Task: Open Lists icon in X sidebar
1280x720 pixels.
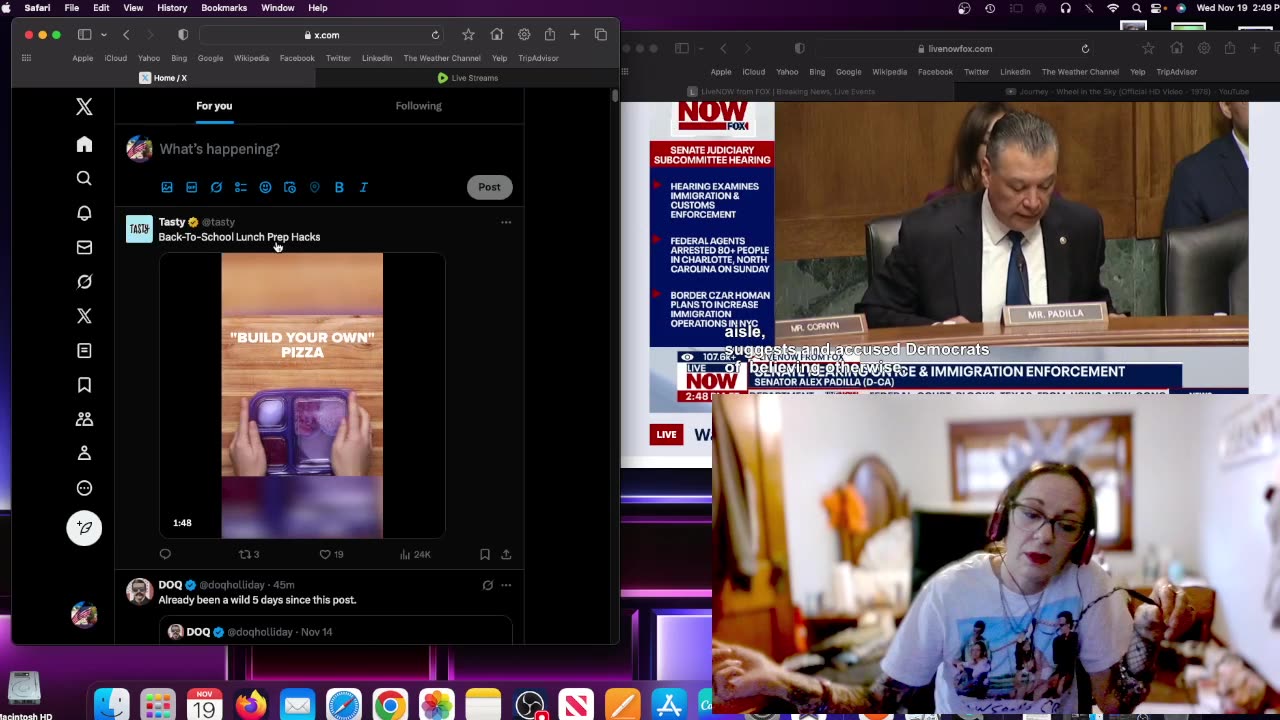Action: pyautogui.click(x=84, y=351)
